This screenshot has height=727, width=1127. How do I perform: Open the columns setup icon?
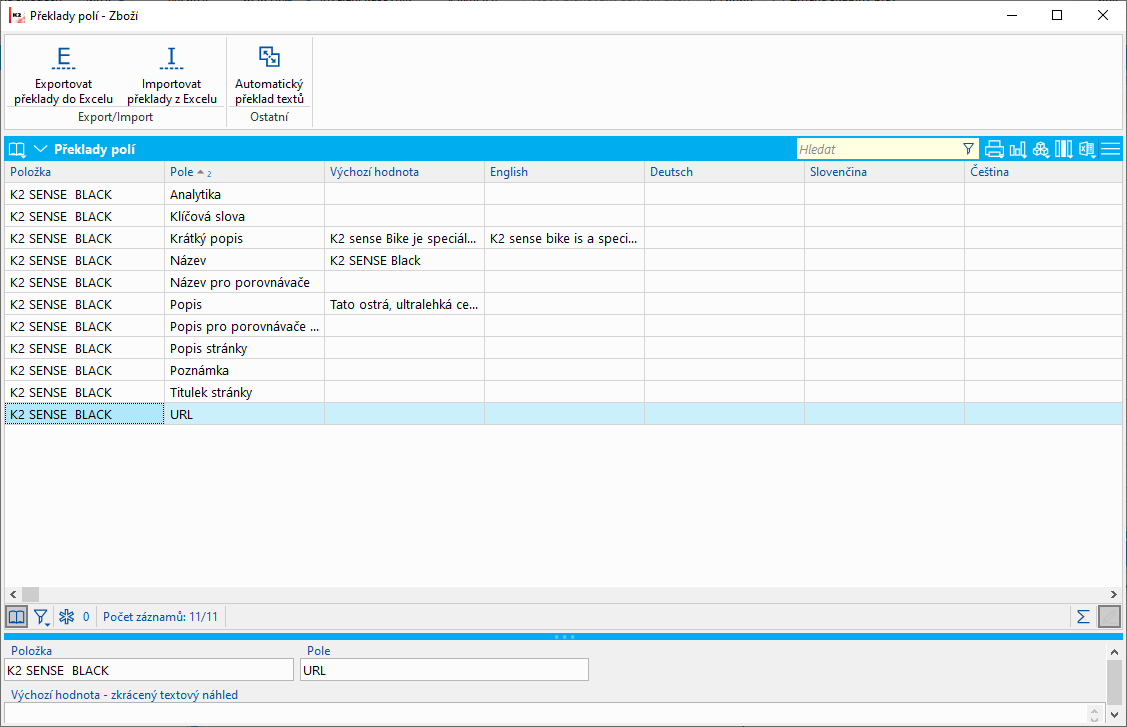[1064, 149]
